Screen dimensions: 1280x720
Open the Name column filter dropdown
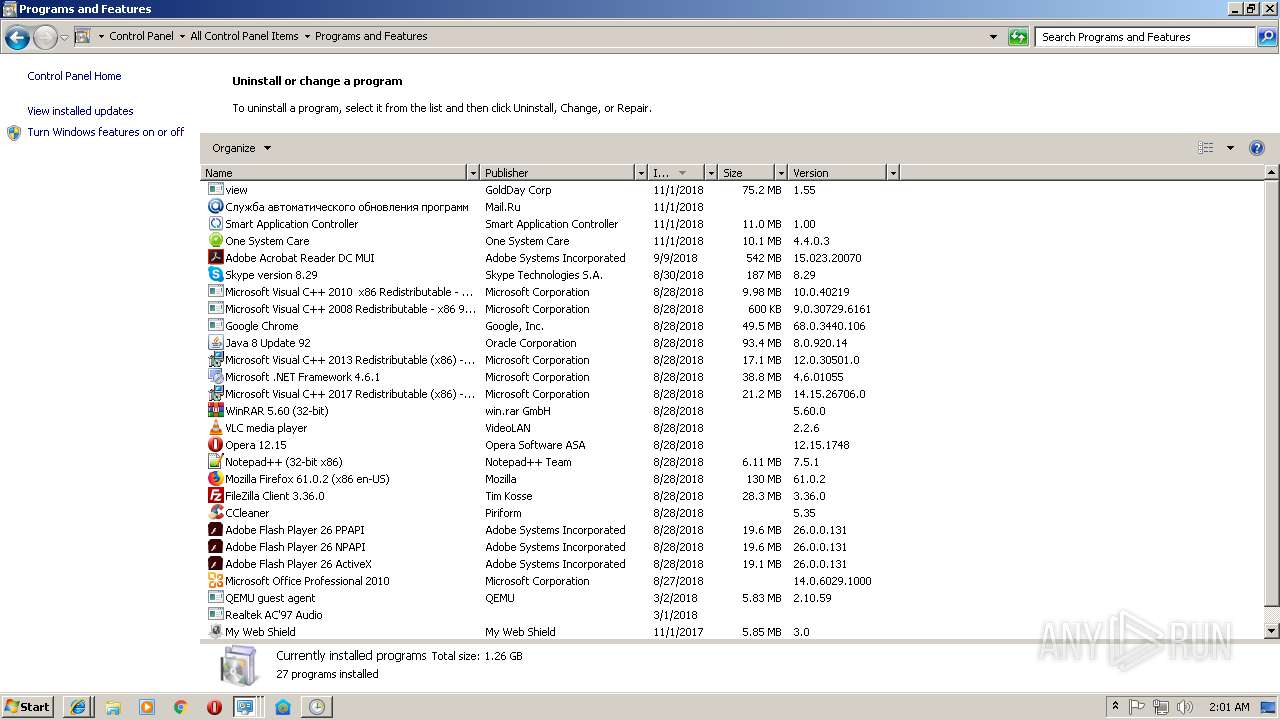pos(473,173)
